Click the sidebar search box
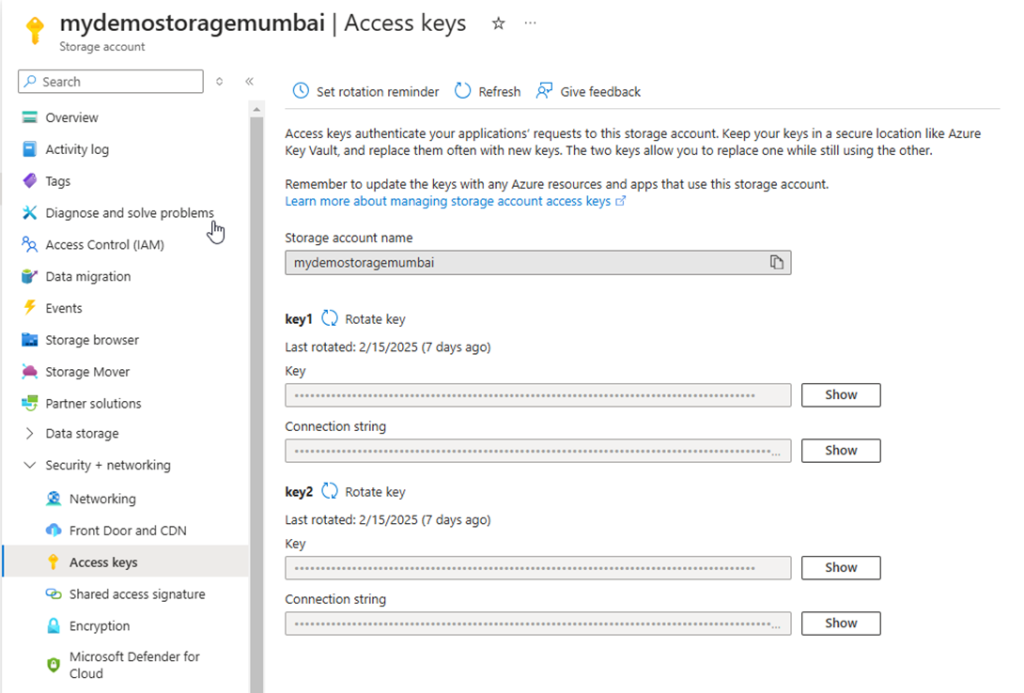This screenshot has width=1024, height=693. pyautogui.click(x=110, y=81)
